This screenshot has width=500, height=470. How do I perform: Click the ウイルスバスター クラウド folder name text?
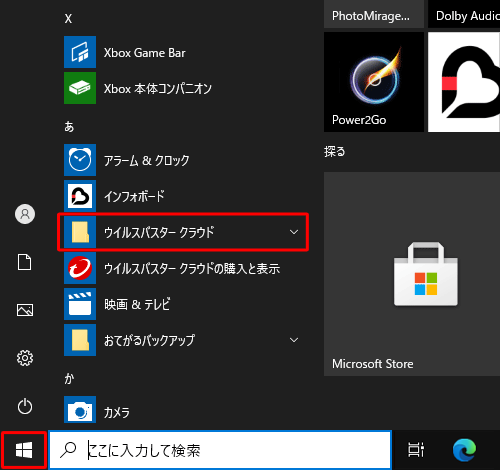coord(159,232)
